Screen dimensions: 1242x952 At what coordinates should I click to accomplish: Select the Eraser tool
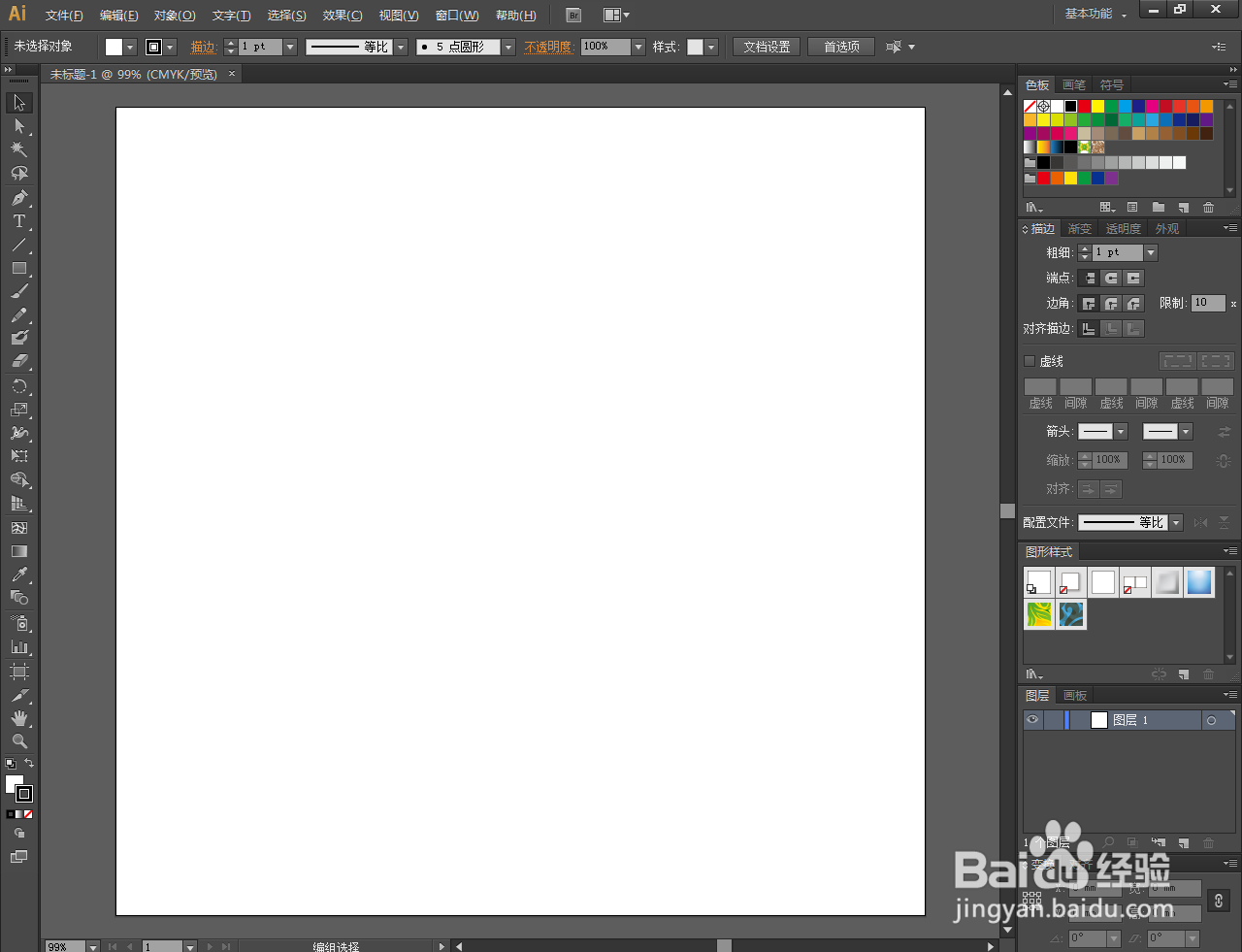(x=19, y=361)
